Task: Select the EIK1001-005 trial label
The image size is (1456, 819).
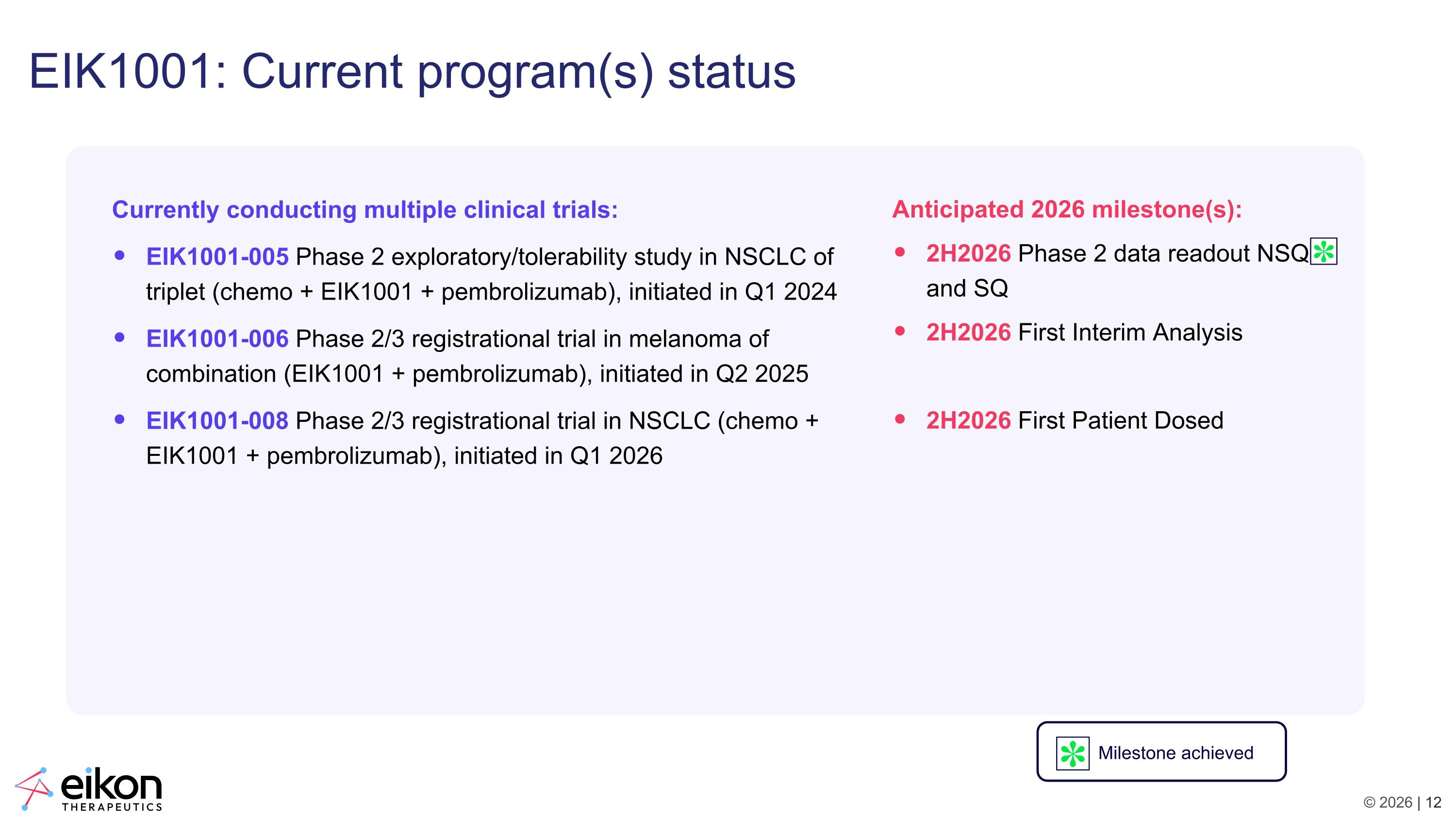Action: (x=217, y=257)
